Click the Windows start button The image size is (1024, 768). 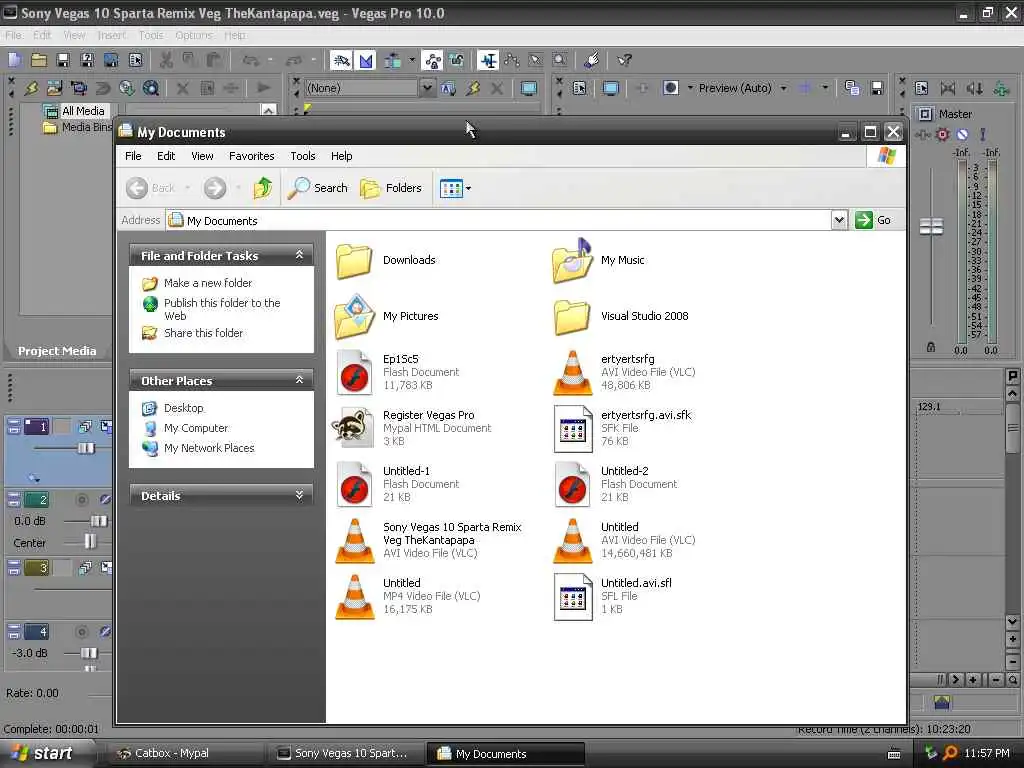[x=43, y=753]
